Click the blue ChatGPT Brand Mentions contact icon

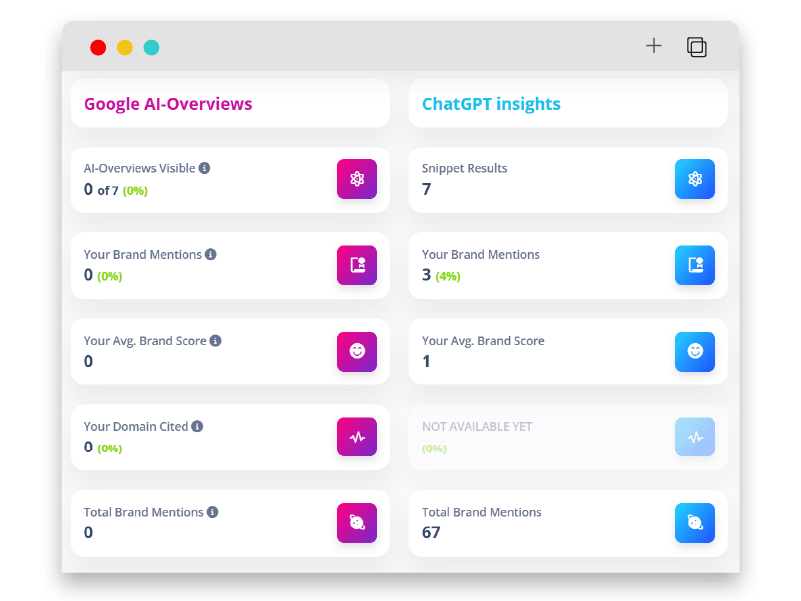click(695, 265)
